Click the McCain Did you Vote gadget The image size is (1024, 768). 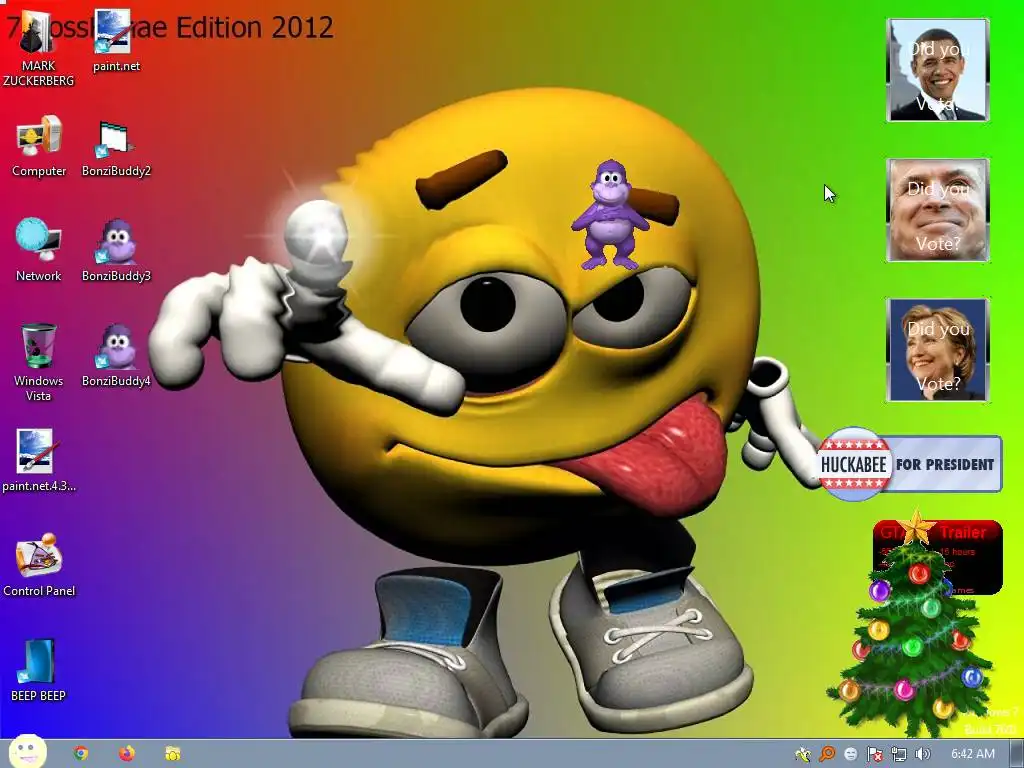[938, 210]
